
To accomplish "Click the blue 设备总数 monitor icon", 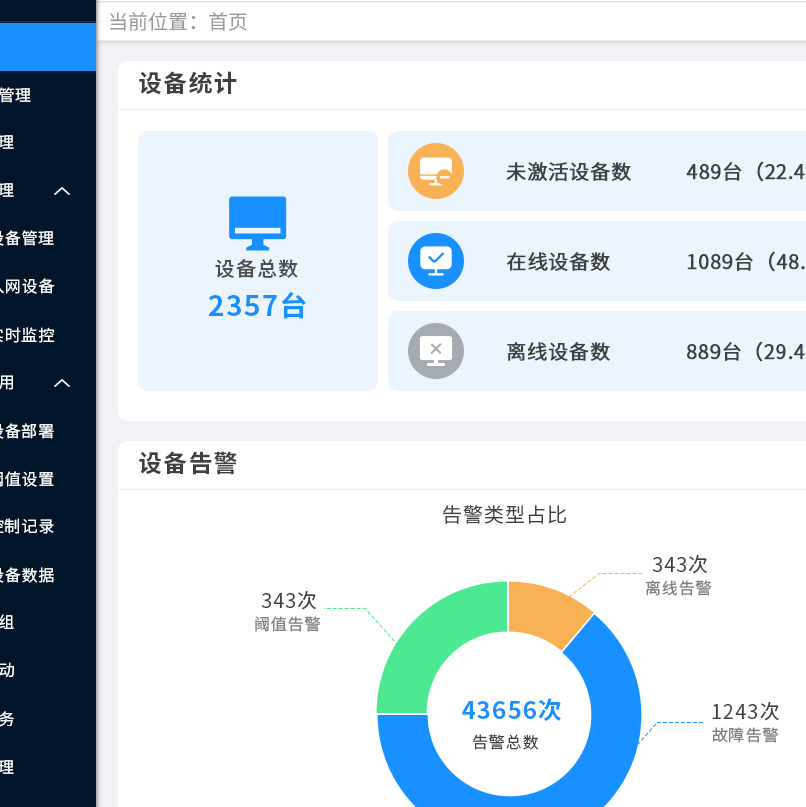I will (x=257, y=222).
